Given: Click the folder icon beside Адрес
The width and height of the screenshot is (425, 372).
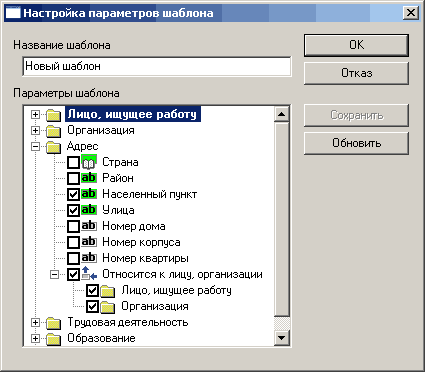Looking at the screenshot, I should tap(53, 147).
